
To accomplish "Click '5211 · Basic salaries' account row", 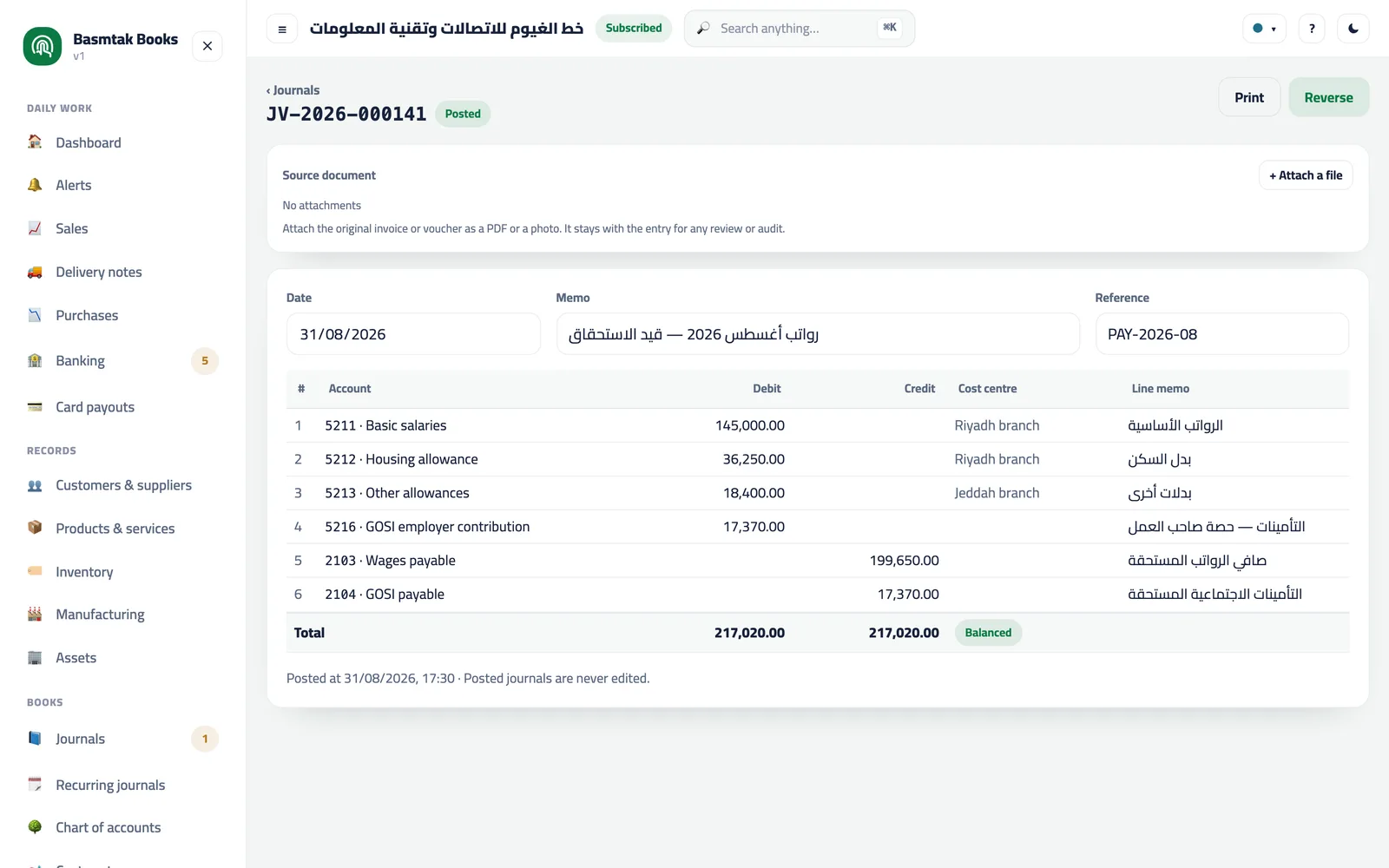I will point(818,425).
